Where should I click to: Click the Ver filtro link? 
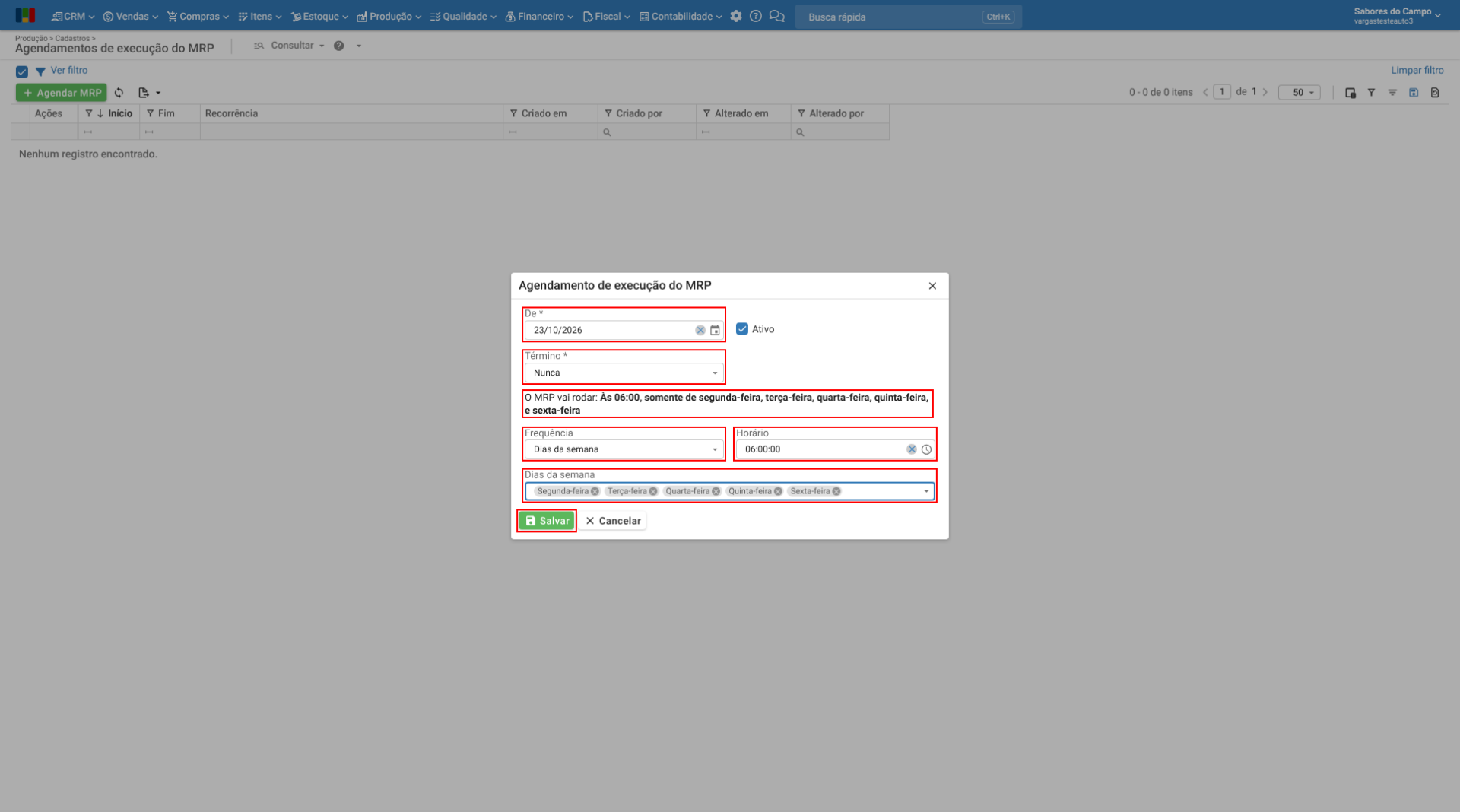coord(69,70)
